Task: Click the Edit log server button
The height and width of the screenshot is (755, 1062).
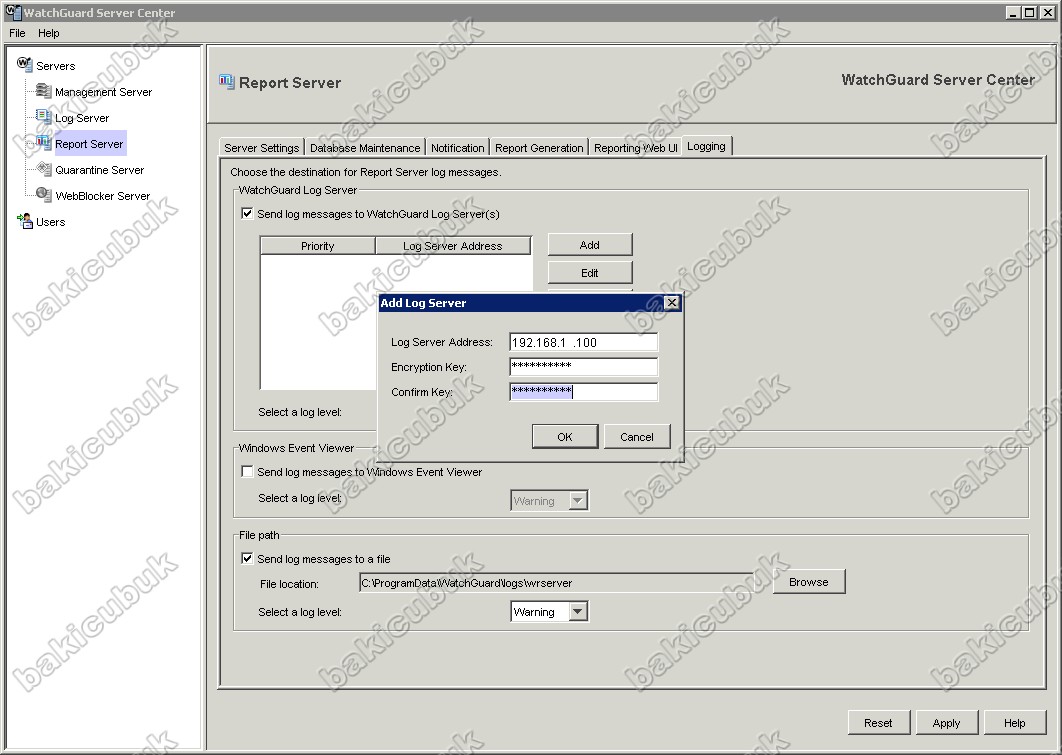Action: coord(590,273)
